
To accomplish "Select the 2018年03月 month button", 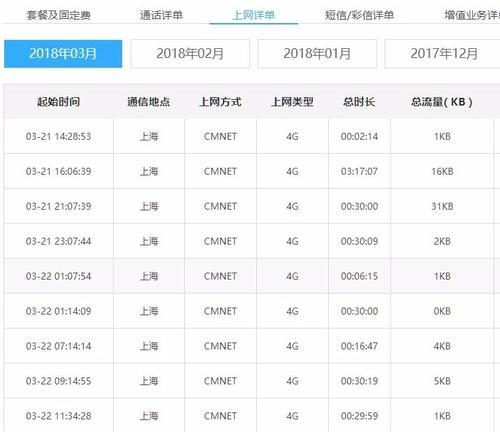I will tap(63, 54).
